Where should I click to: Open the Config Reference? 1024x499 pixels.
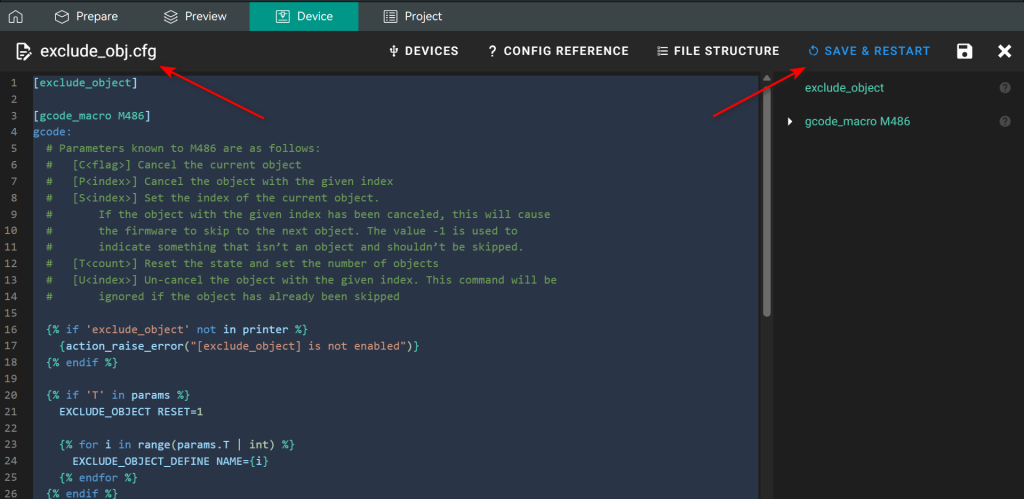pyautogui.click(x=557, y=51)
